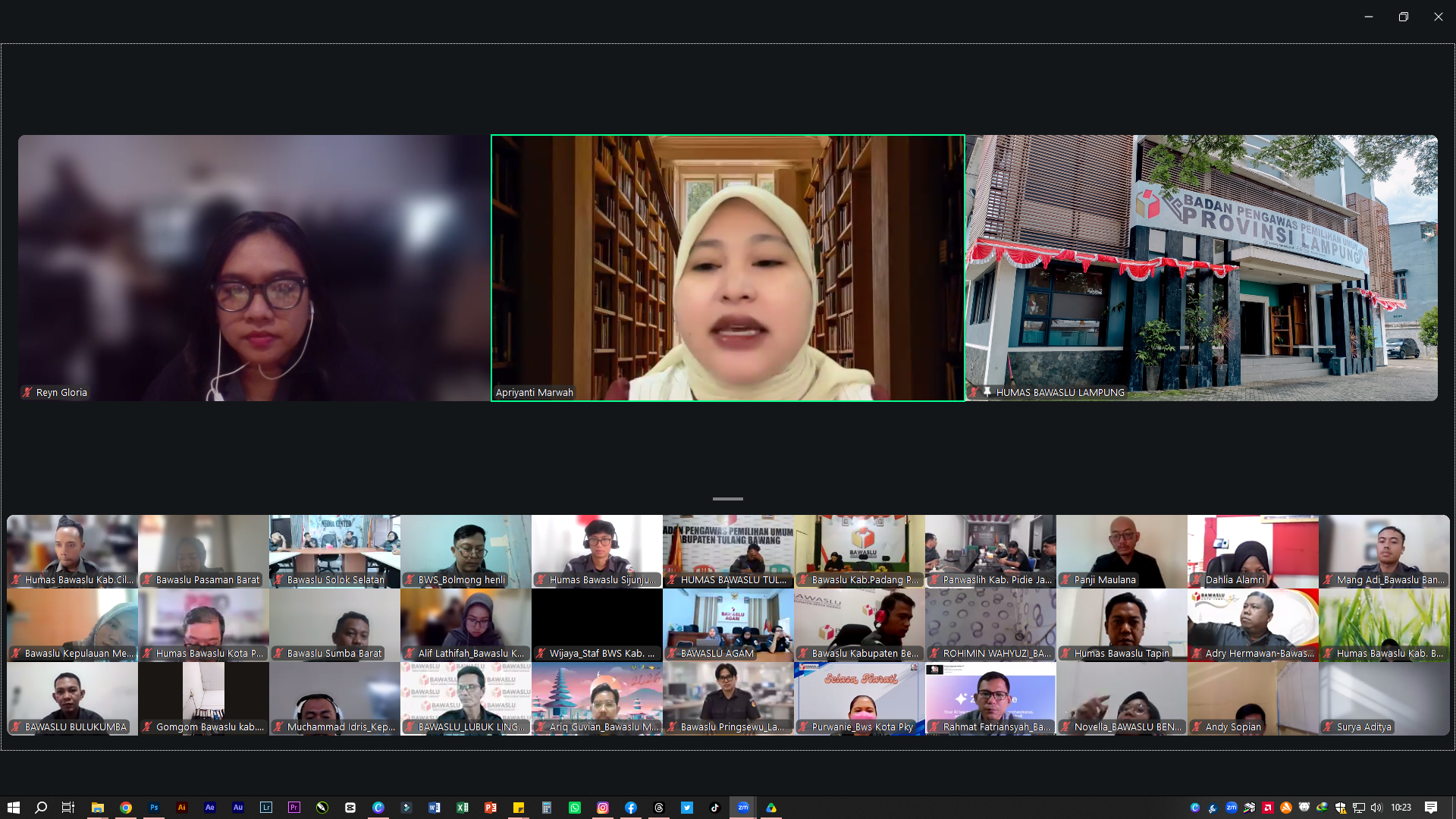
Task: Open Canva from the taskbar
Action: (378, 808)
